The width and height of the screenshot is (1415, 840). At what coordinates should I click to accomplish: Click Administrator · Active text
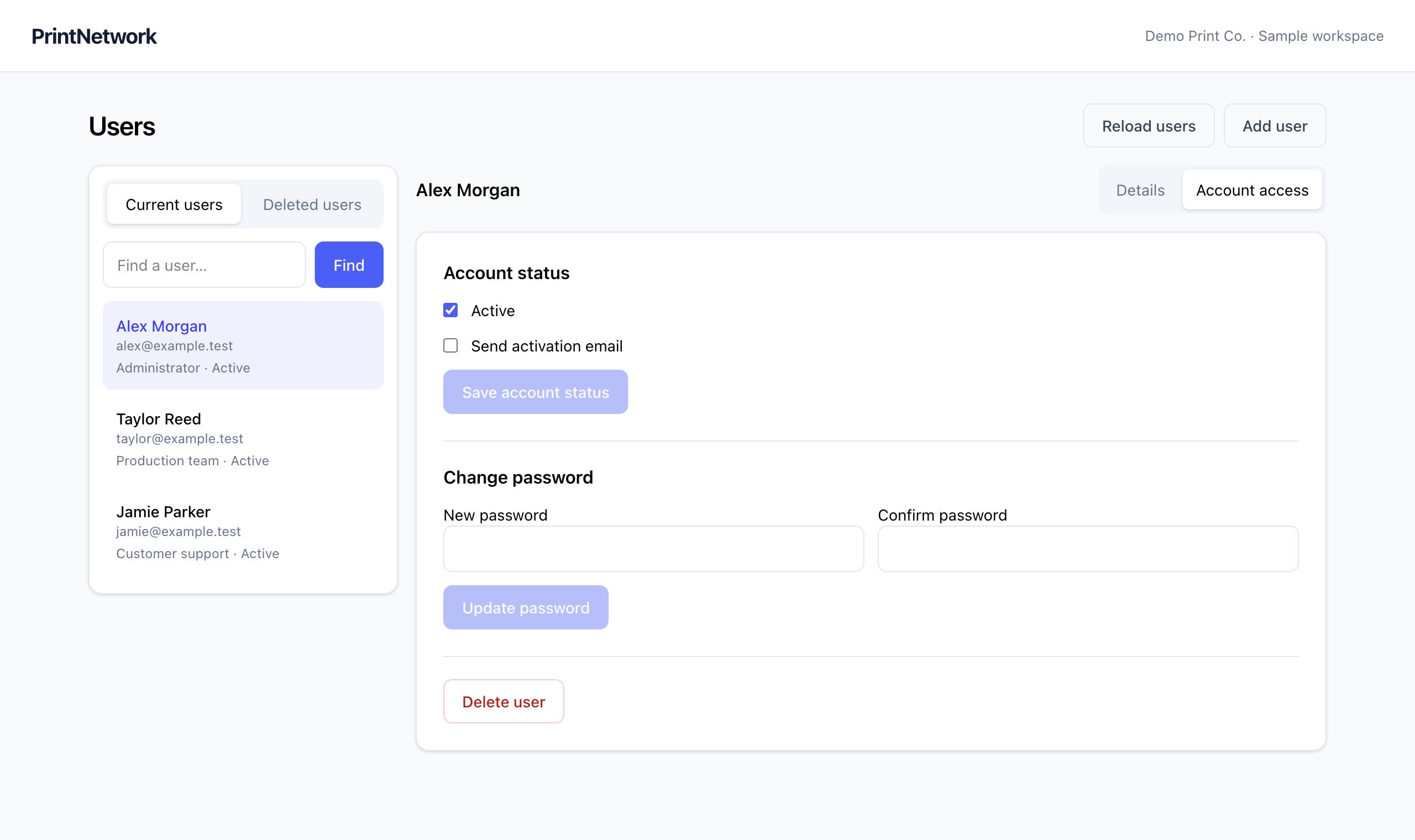click(183, 368)
